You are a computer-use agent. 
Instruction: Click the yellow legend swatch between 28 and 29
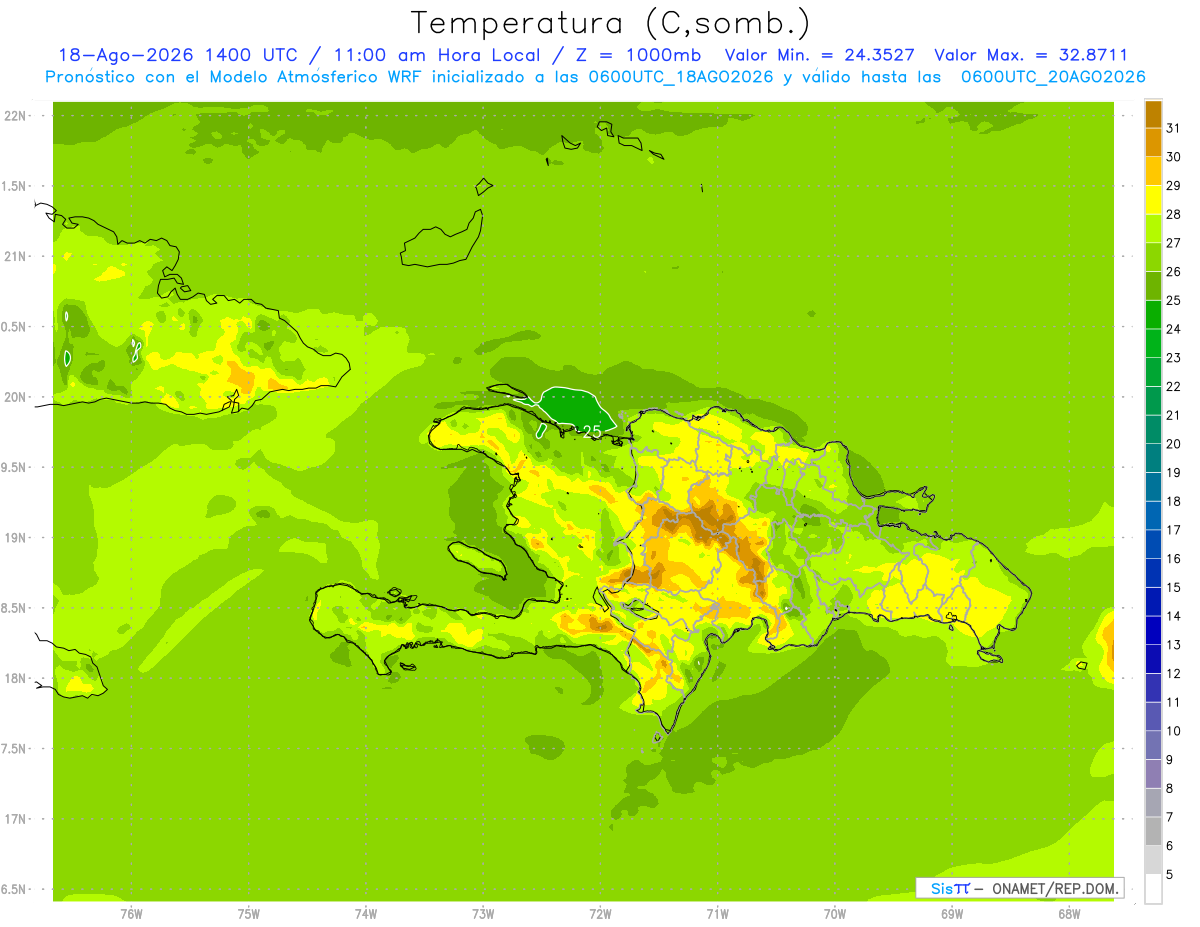click(x=1153, y=201)
